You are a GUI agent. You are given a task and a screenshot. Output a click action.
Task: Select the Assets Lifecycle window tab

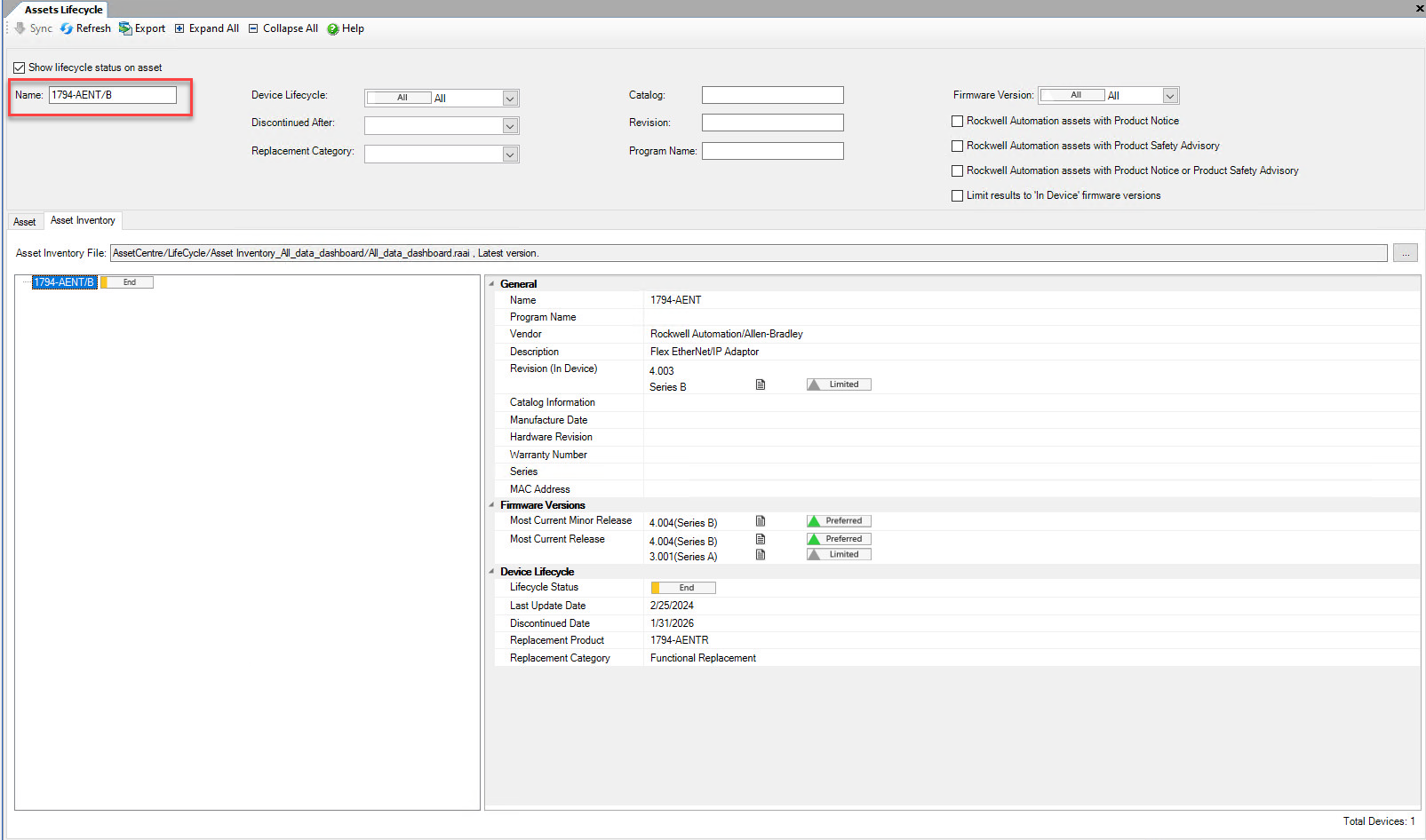[x=63, y=10]
